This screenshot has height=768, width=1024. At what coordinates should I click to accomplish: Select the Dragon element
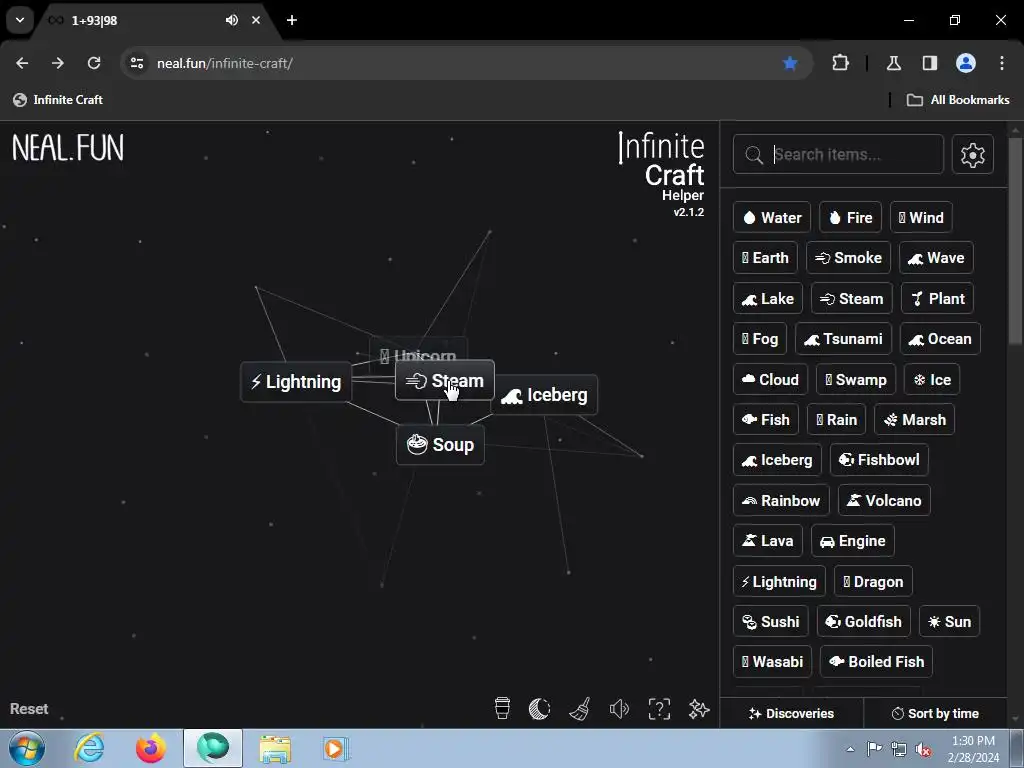coord(873,581)
